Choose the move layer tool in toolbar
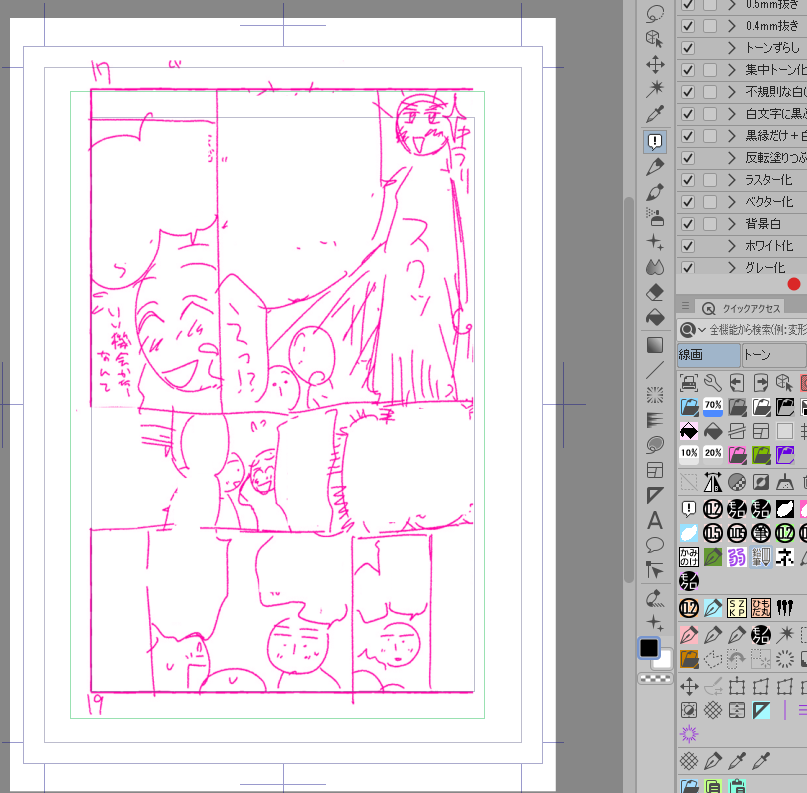Viewport: 807px width, 793px height. pyautogui.click(x=655, y=65)
